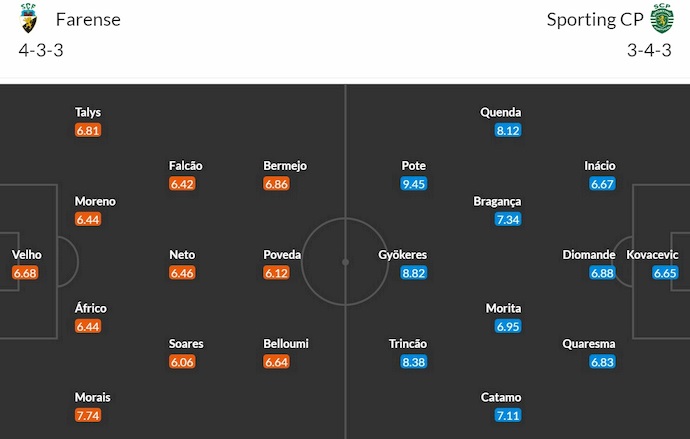Viewport: 690px width, 439px height.
Task: Click Morais's 7.74 rating badge
Action: 88,415
